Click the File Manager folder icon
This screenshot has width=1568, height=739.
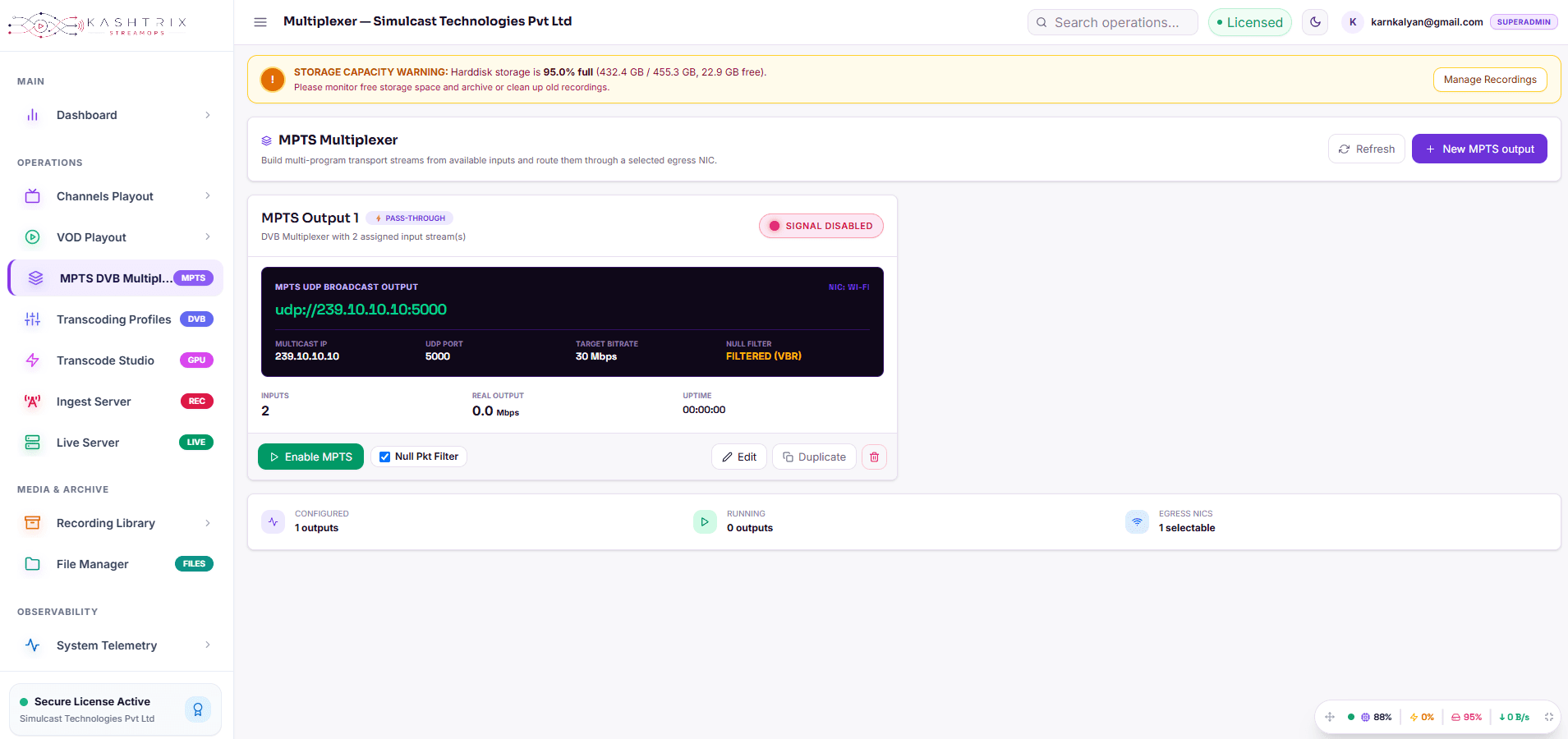pyautogui.click(x=33, y=564)
